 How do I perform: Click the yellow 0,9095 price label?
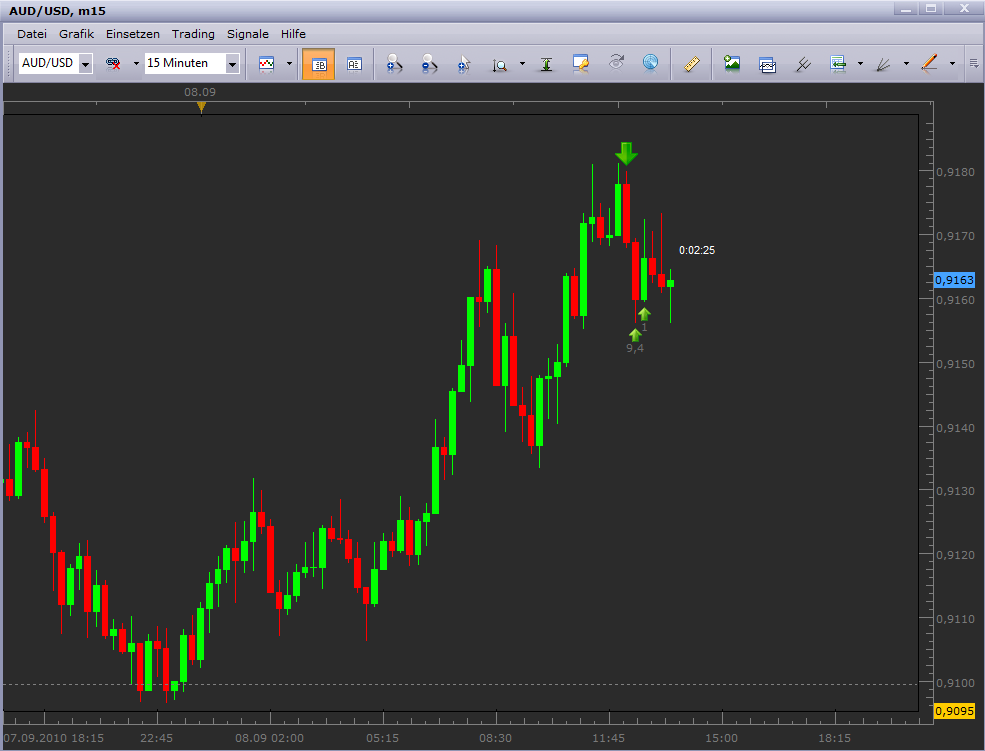click(954, 711)
